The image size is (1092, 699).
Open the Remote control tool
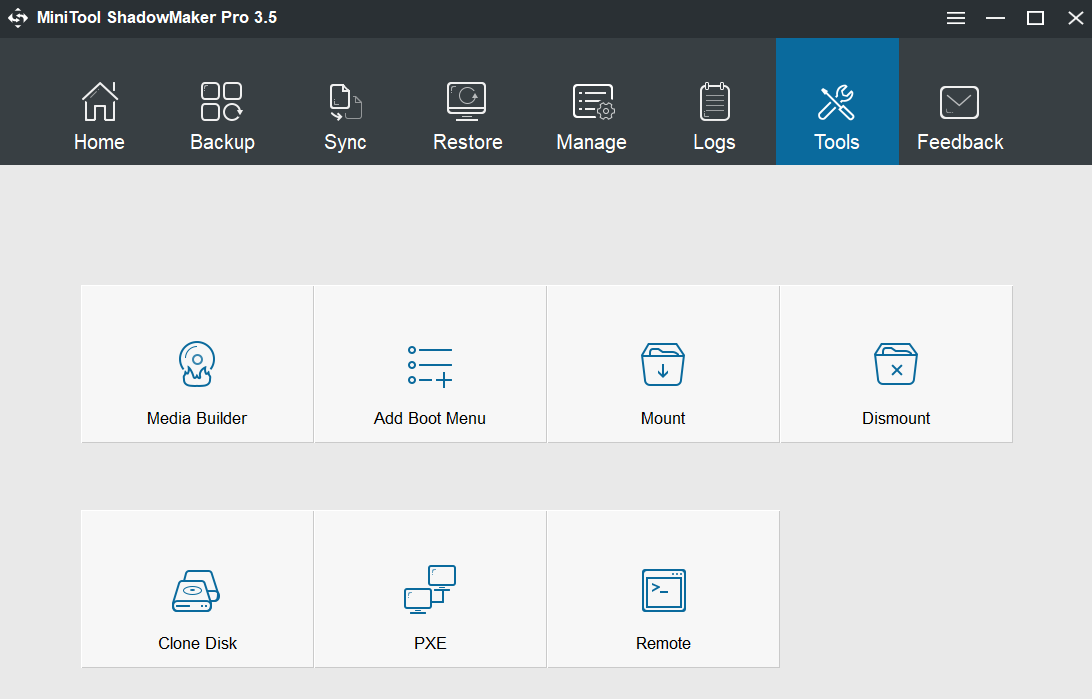pyautogui.click(x=663, y=589)
